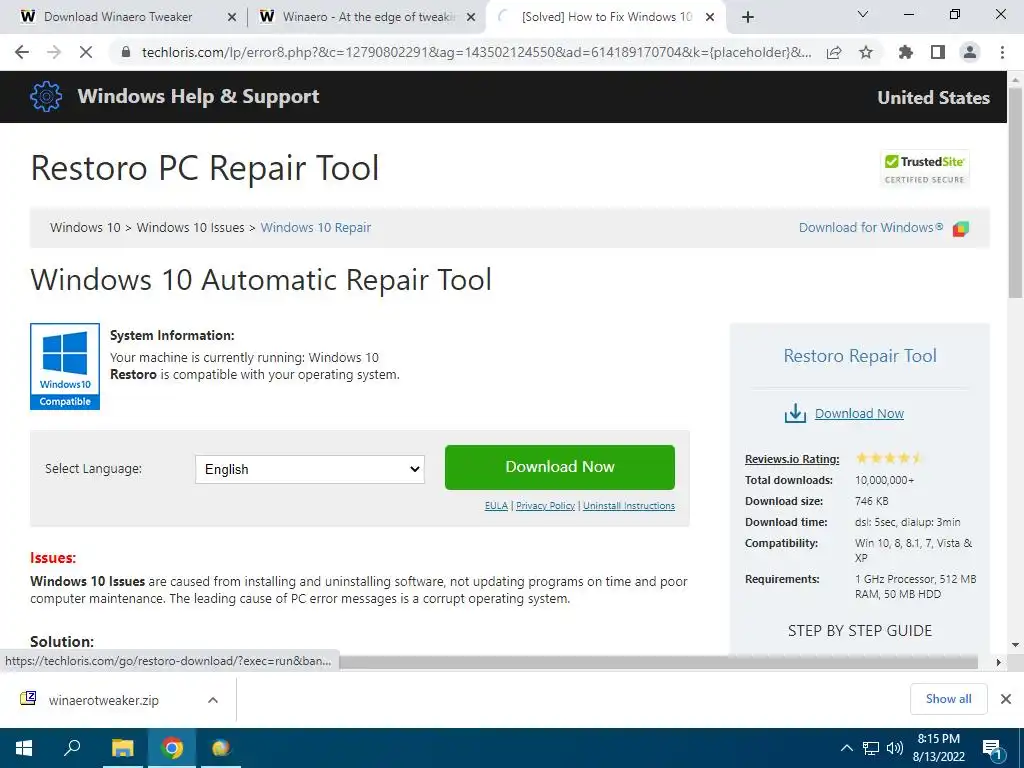Open the Extensions puzzle icon
Image resolution: width=1024 pixels, height=768 pixels.
click(906, 52)
